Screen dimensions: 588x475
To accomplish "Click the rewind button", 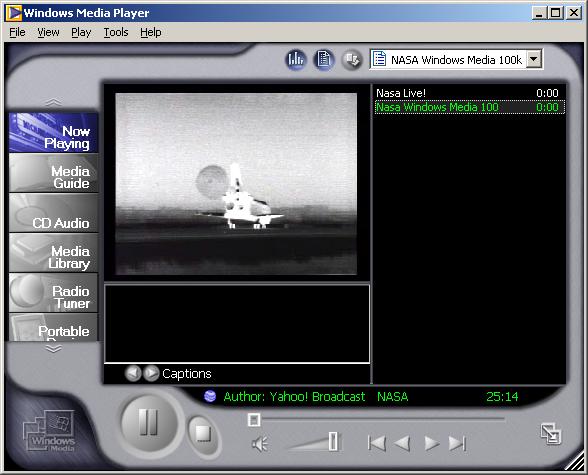I will pyautogui.click(x=402, y=443).
